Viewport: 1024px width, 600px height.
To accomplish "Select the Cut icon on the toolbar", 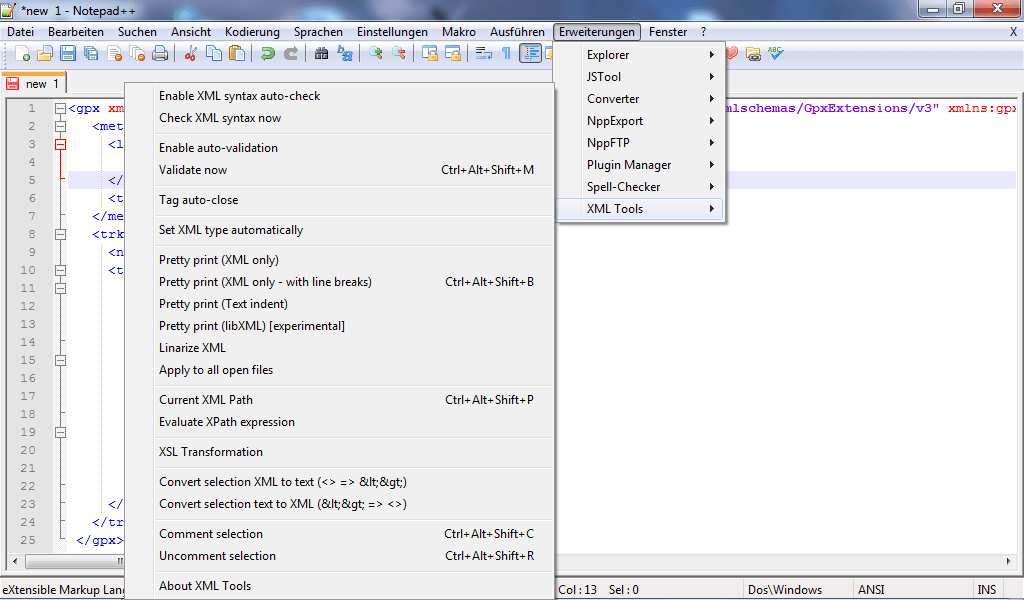I will [191, 52].
